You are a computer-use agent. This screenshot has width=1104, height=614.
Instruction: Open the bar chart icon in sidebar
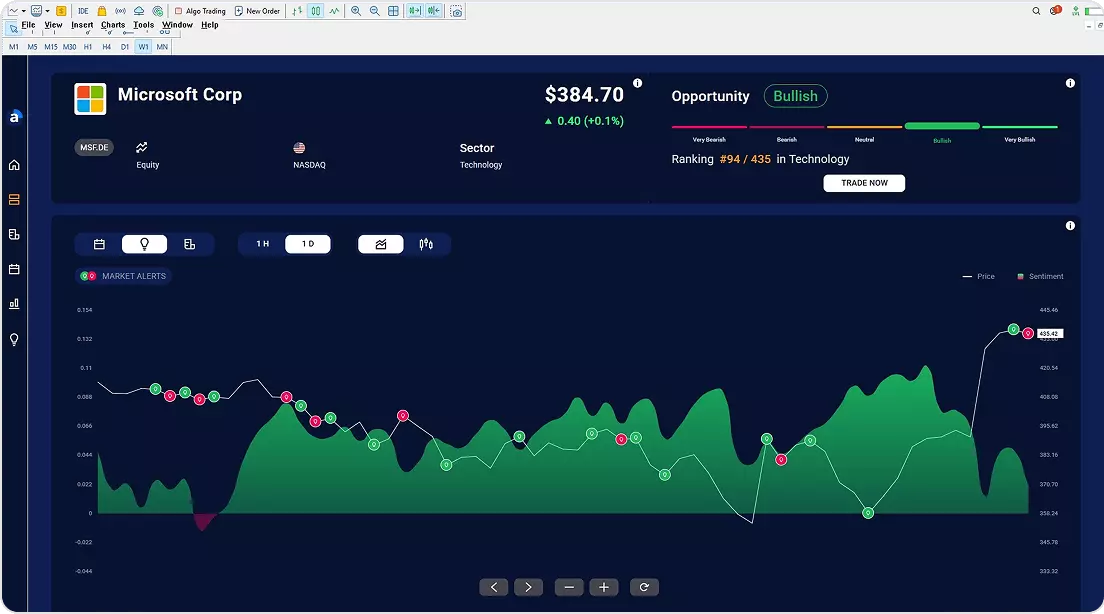[x=14, y=304]
